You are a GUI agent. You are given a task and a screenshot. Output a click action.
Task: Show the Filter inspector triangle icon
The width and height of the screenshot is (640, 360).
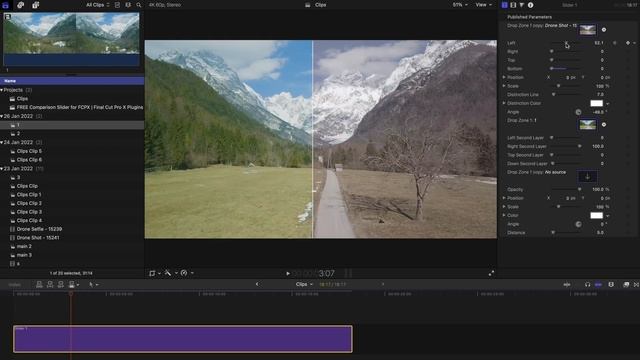coord(522,5)
